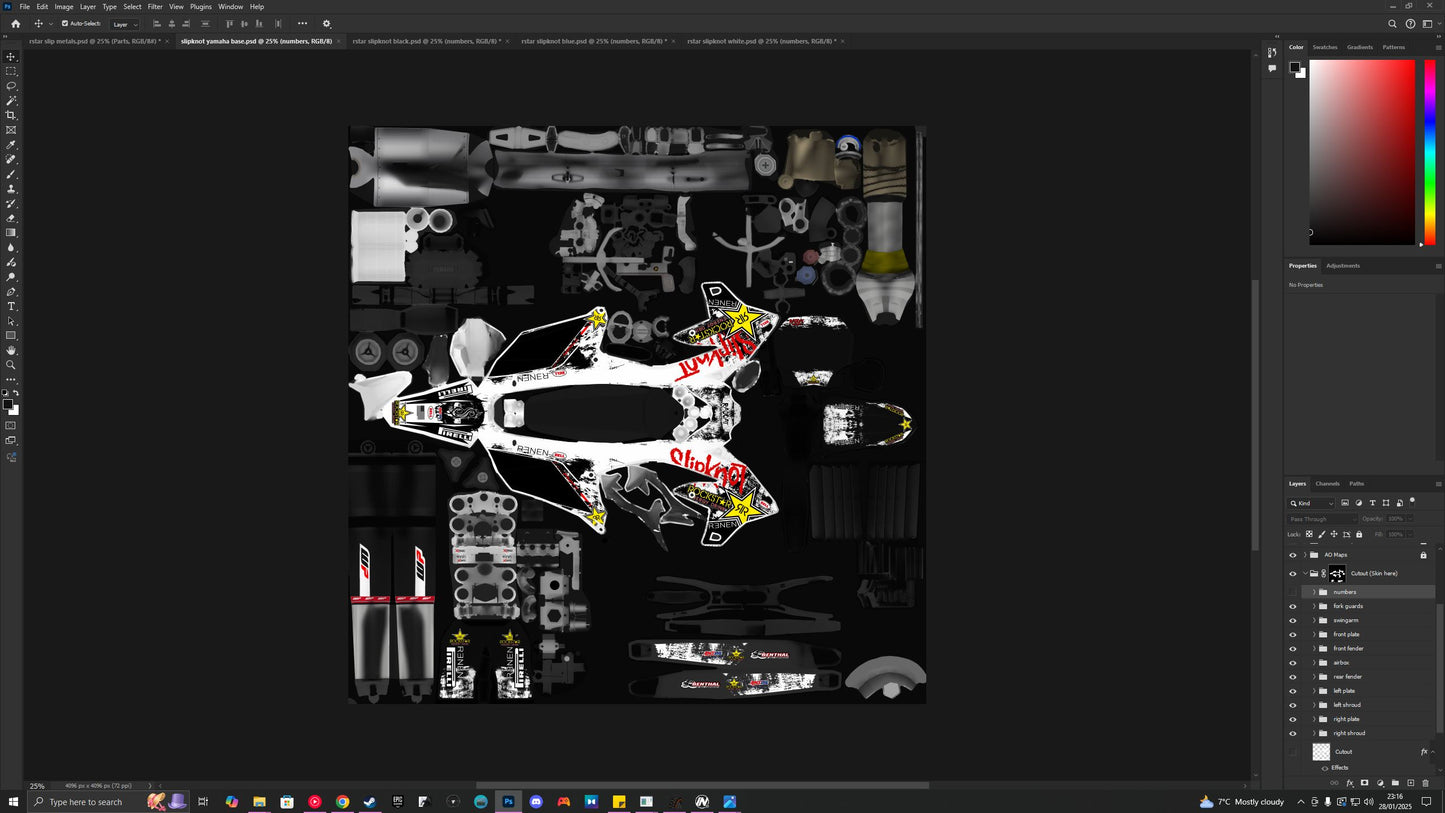This screenshot has width=1445, height=813.
Task: Click the foreground color swatch in toolbar
Action: coord(7,405)
